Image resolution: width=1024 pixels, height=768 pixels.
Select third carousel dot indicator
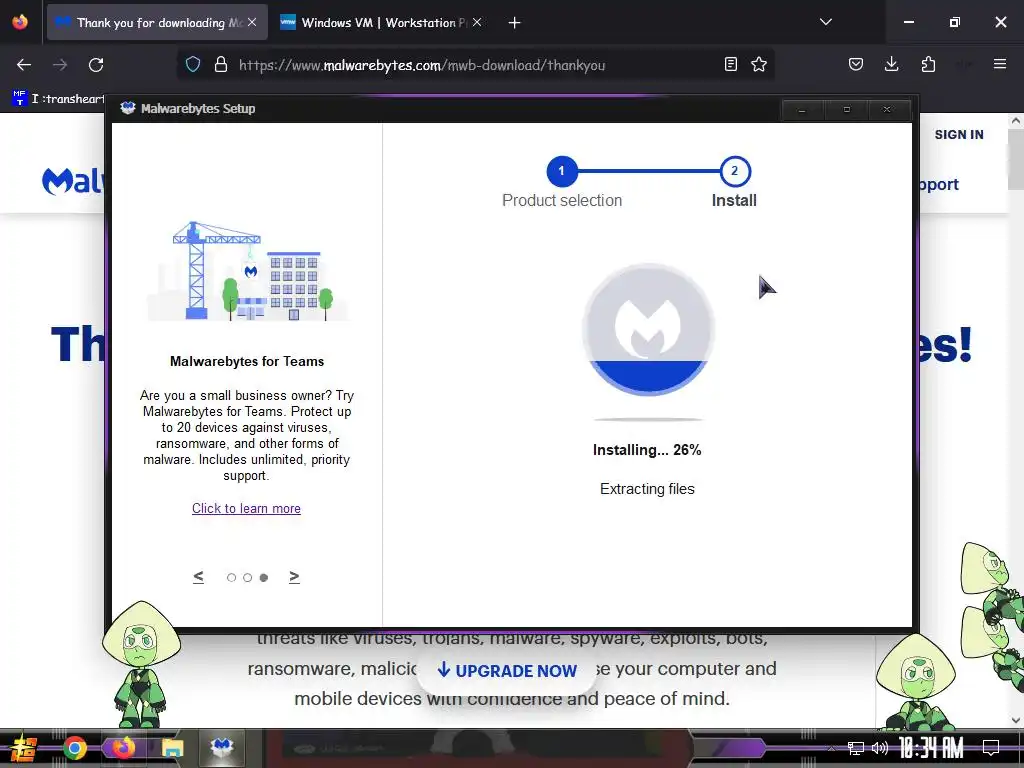264,577
